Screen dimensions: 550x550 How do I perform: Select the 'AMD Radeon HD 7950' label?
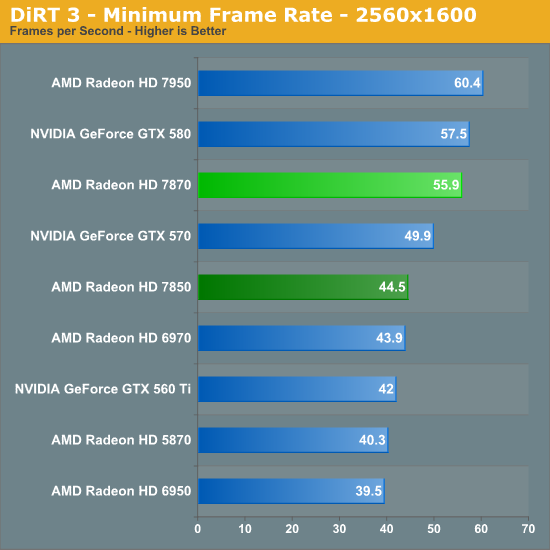[x=121, y=83]
